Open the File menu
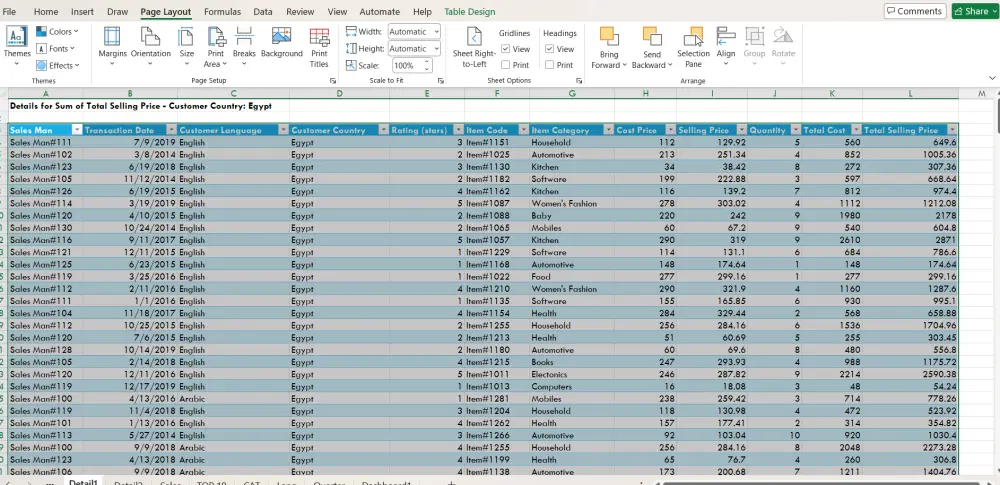The width and height of the screenshot is (1000, 485). (10, 11)
